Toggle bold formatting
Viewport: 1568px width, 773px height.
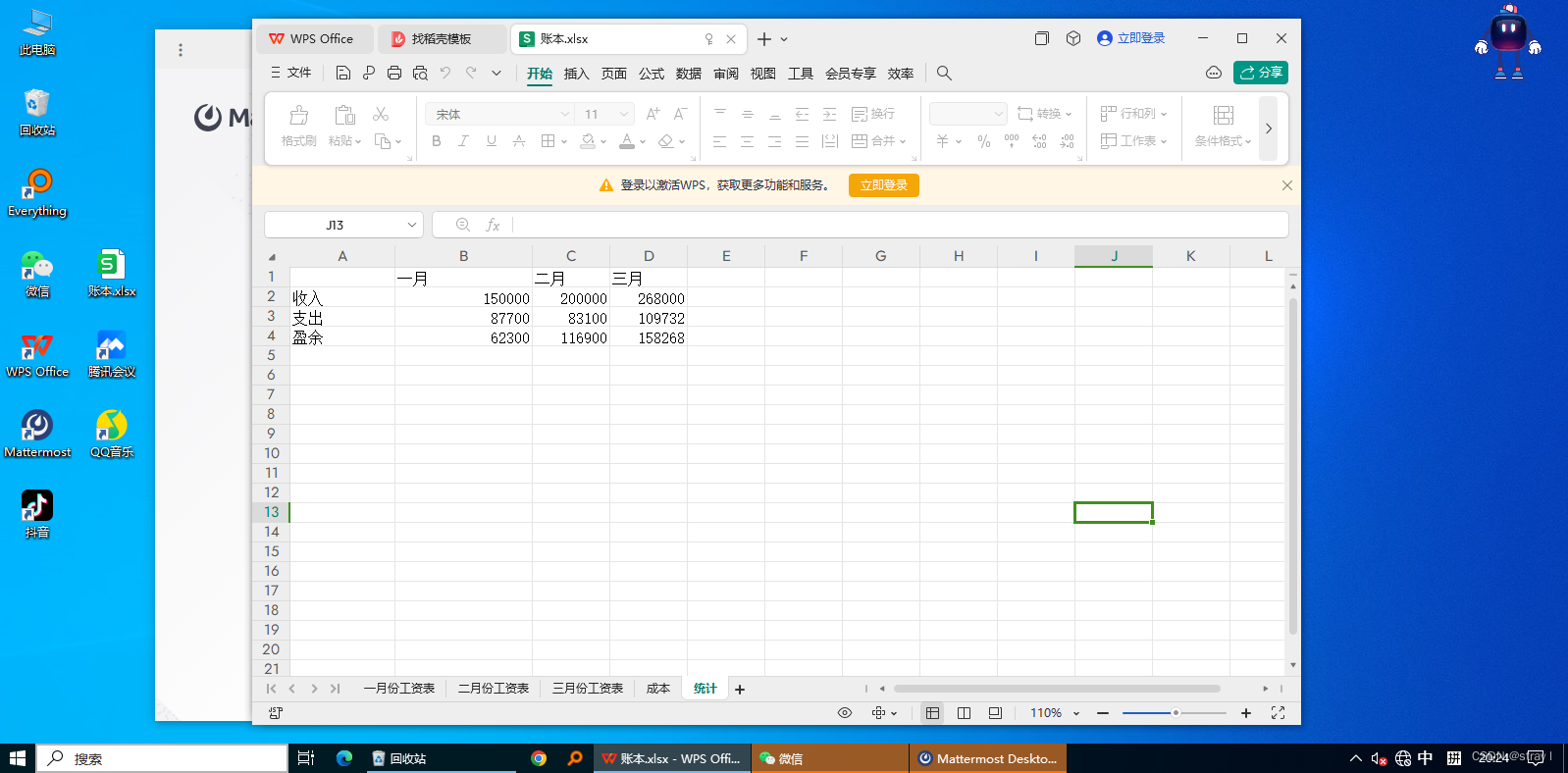click(437, 141)
